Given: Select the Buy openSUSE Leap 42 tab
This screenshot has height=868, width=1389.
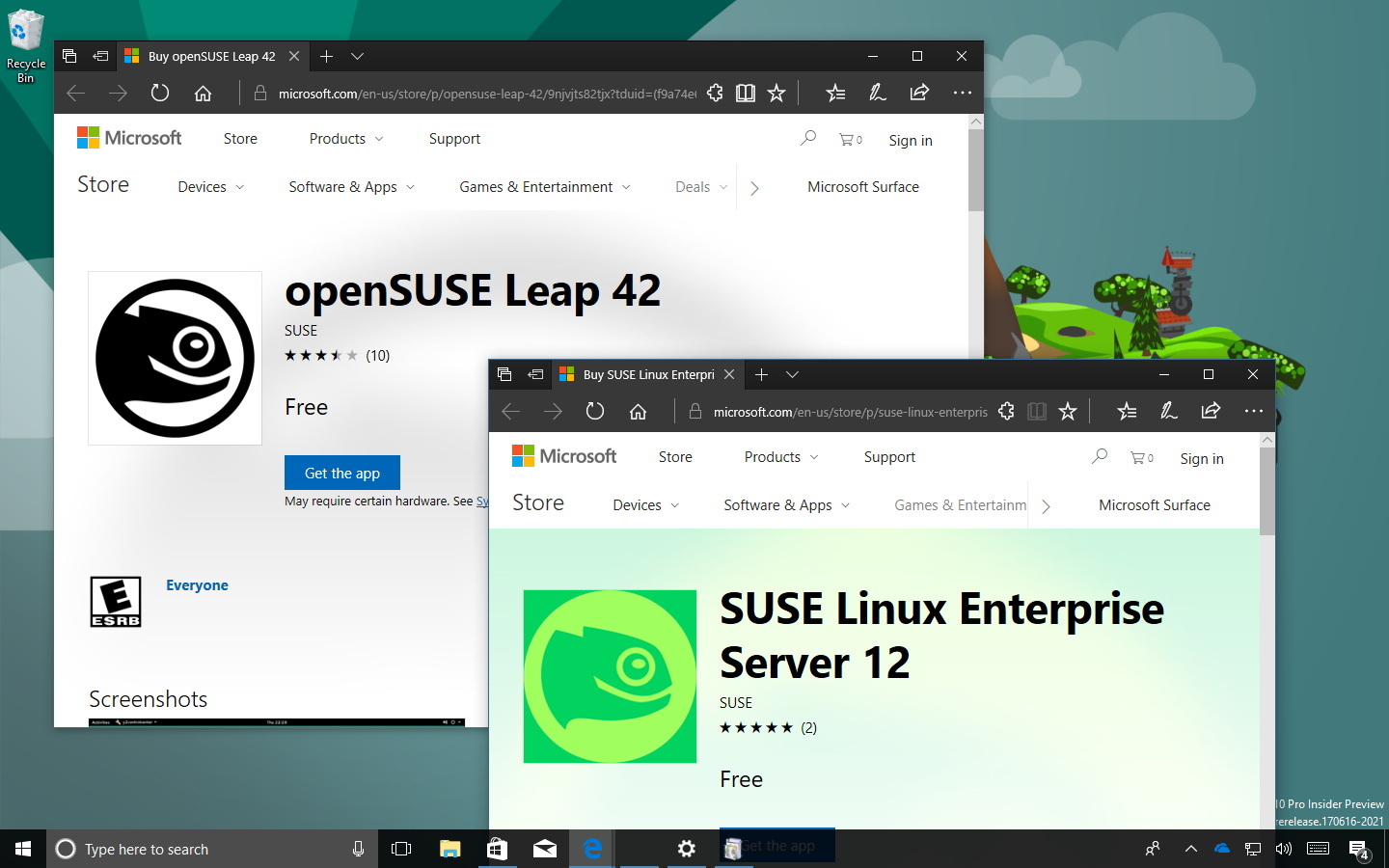Looking at the screenshot, I should pyautogui.click(x=211, y=56).
